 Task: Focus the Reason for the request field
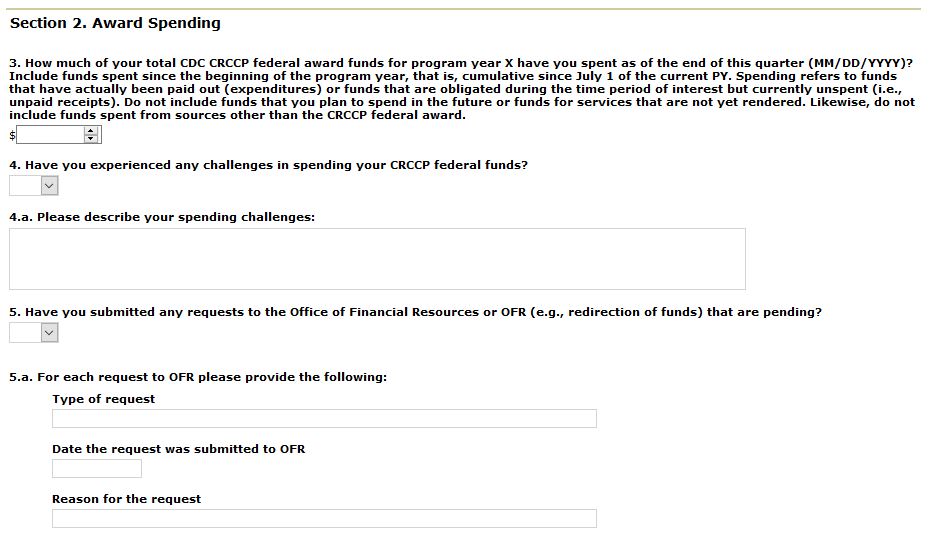(324, 518)
